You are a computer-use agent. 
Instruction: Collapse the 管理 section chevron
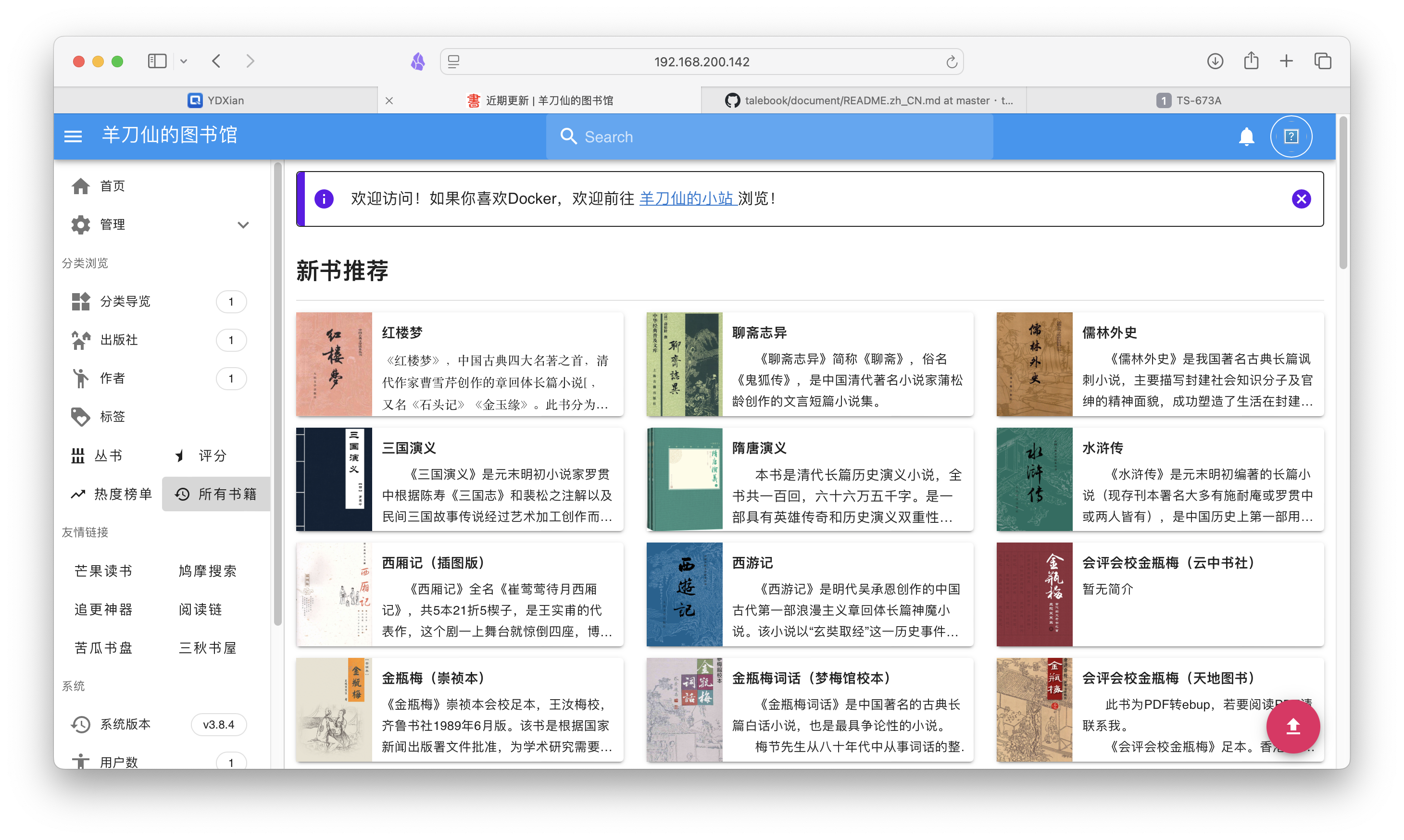243,225
